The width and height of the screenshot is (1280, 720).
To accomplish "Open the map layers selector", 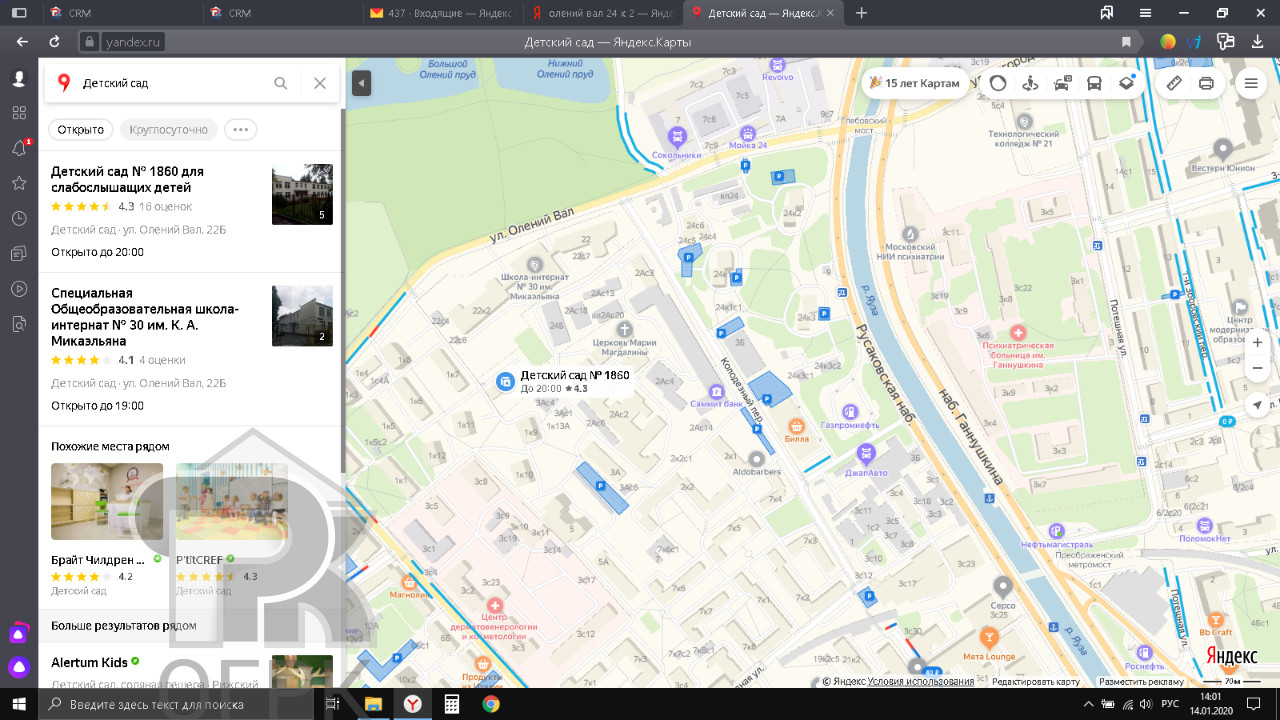I will (1126, 83).
